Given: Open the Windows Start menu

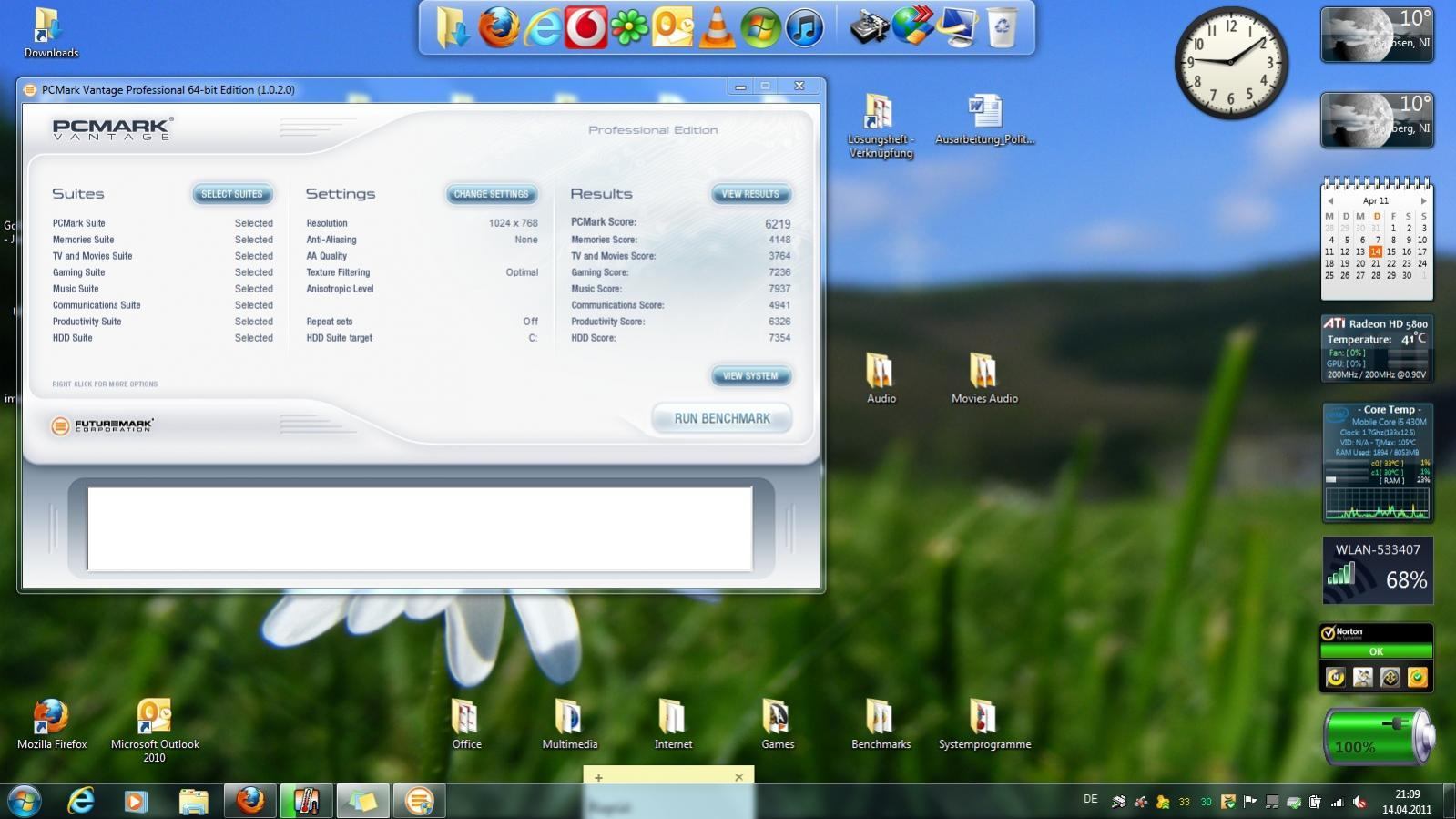Looking at the screenshot, I should 24,801.
